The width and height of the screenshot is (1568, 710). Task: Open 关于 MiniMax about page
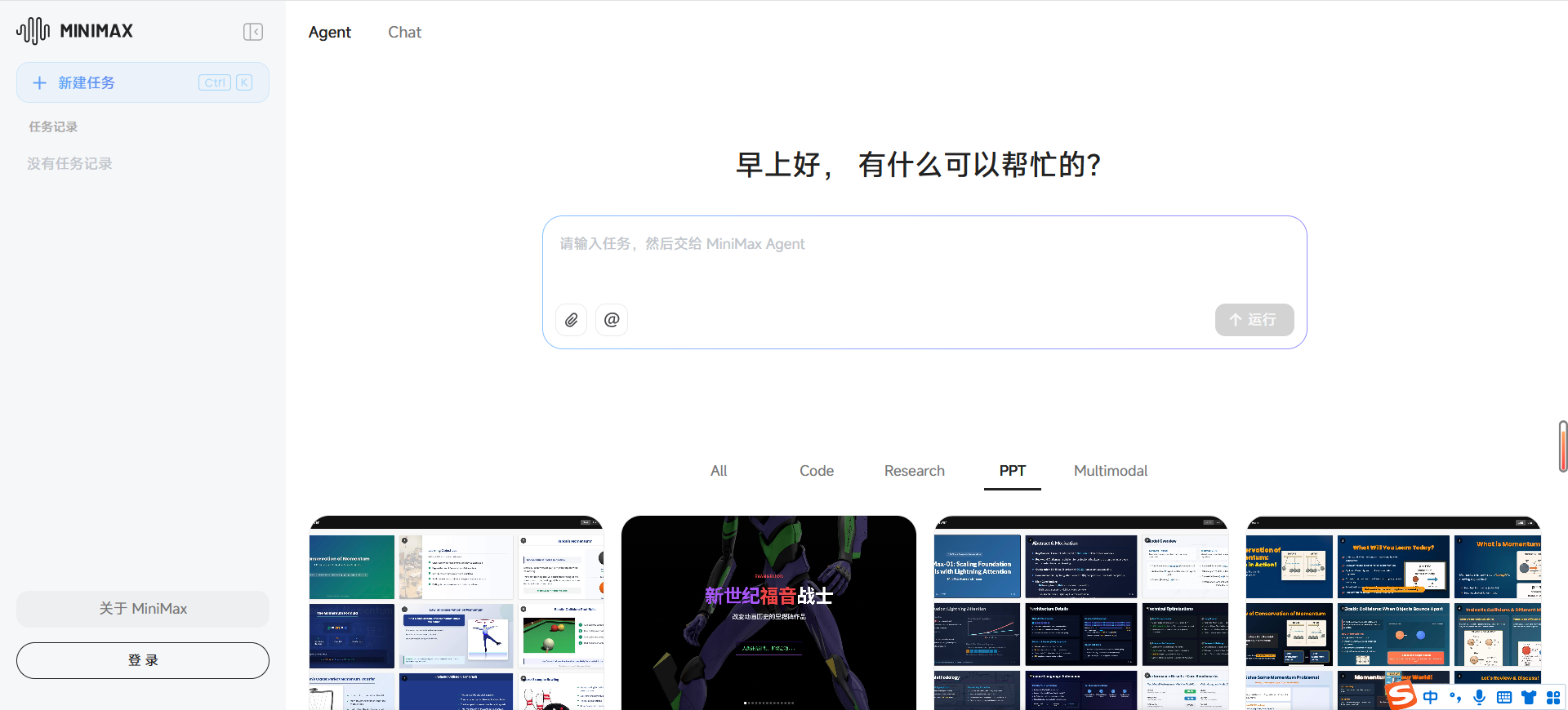[x=143, y=609]
